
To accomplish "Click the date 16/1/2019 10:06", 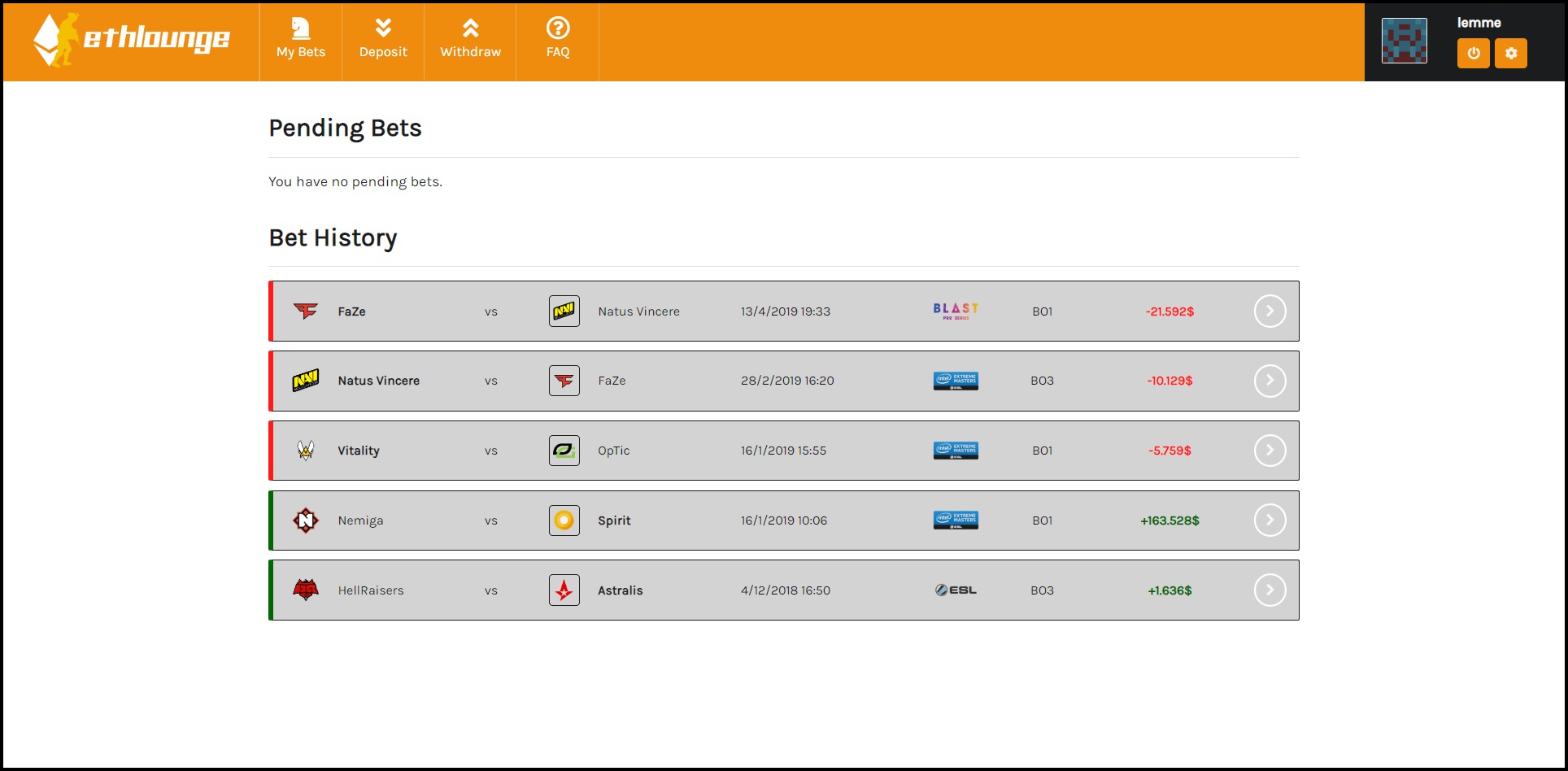I will click(784, 521).
